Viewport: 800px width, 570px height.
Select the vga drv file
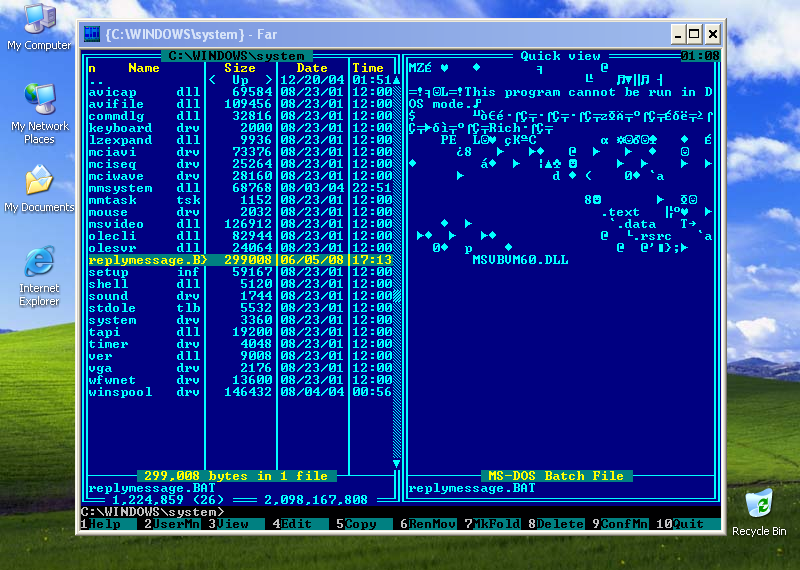coord(240,368)
